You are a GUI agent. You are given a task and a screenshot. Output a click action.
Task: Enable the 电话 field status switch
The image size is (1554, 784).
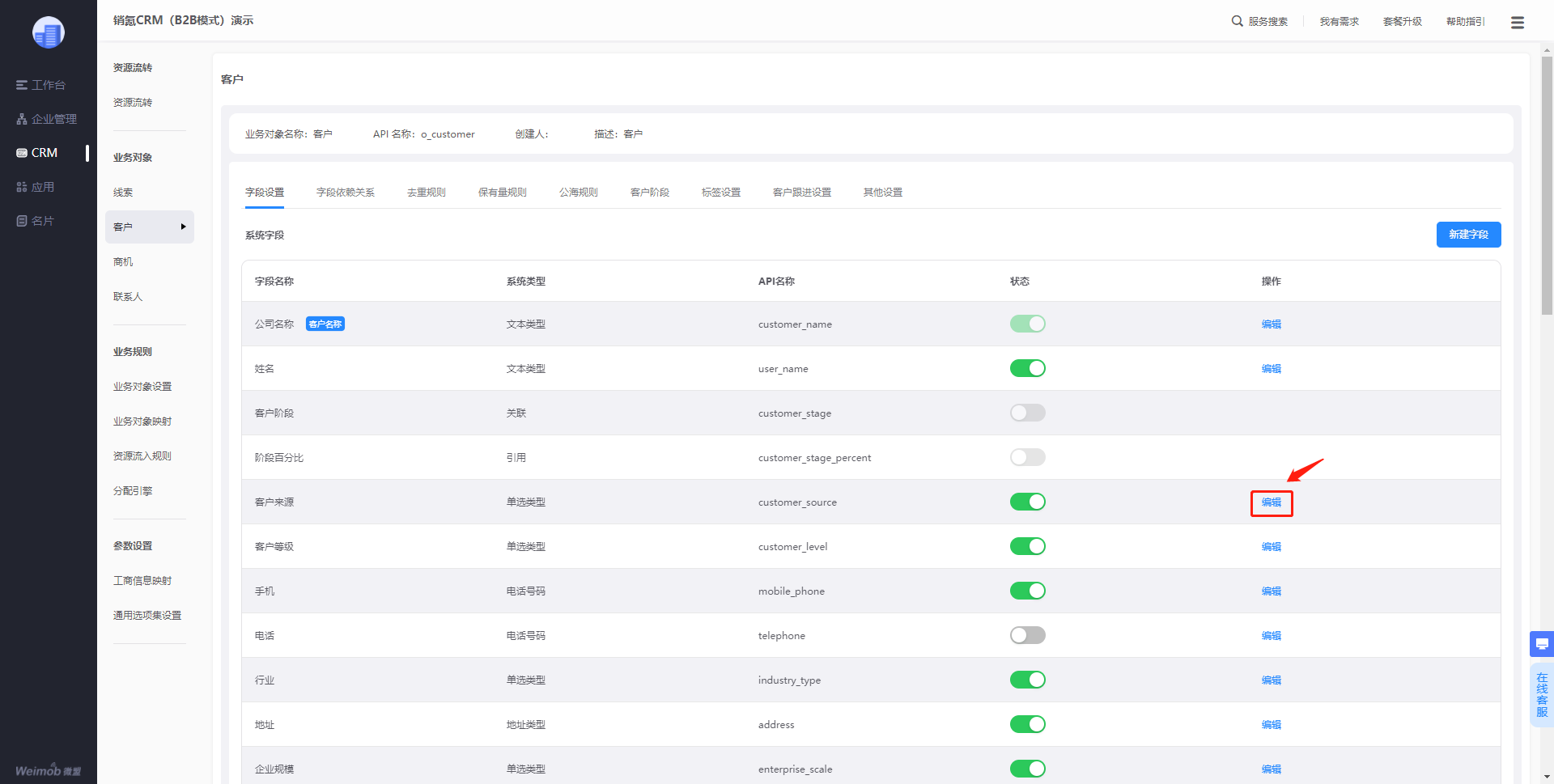(1028, 635)
